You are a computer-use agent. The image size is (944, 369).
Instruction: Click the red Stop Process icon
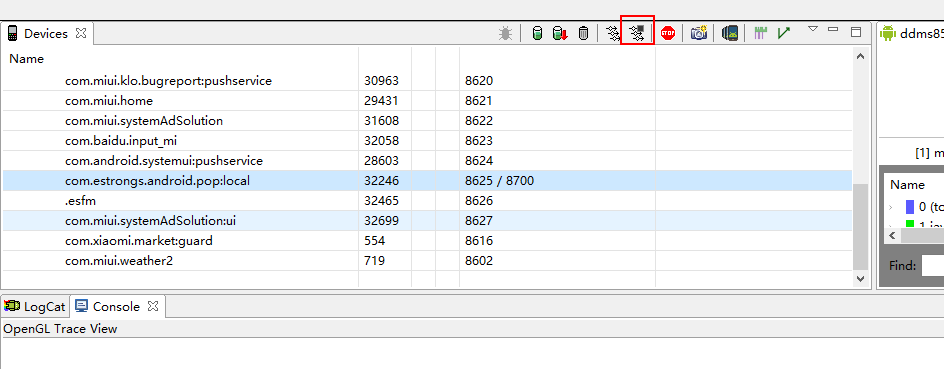[668, 33]
